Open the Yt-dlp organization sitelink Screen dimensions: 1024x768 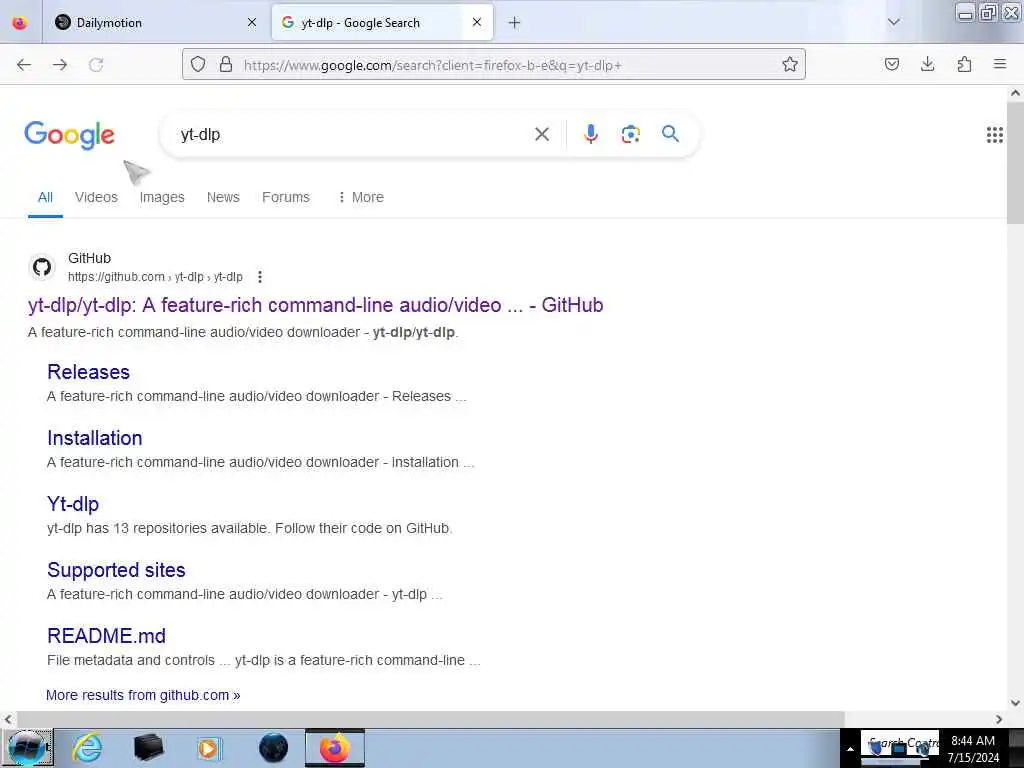coord(73,504)
